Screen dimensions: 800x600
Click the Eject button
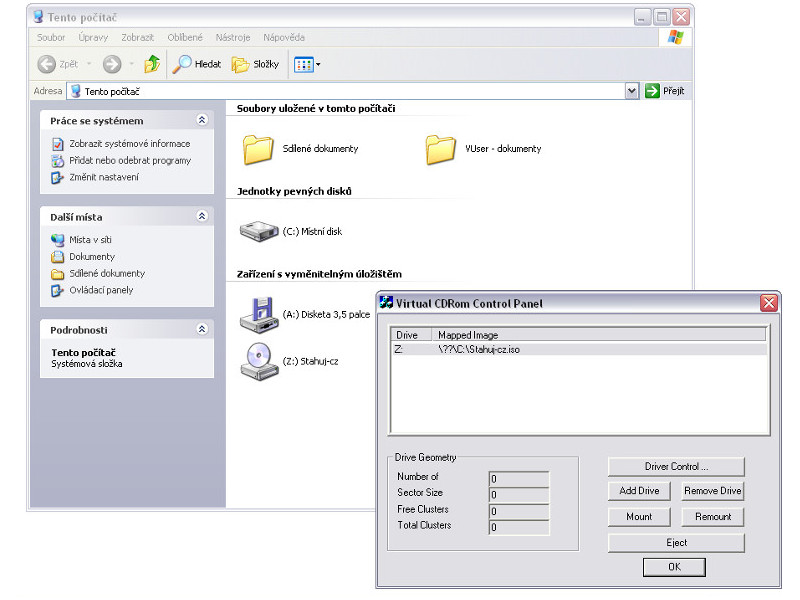tap(676, 543)
